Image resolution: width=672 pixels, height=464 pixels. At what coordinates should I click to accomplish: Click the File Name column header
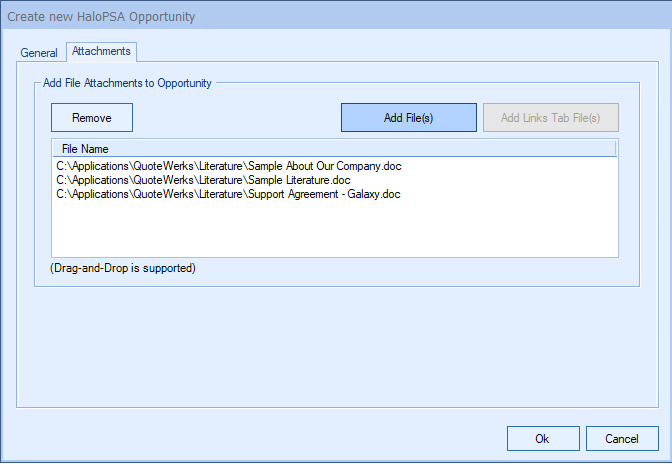pos(85,149)
